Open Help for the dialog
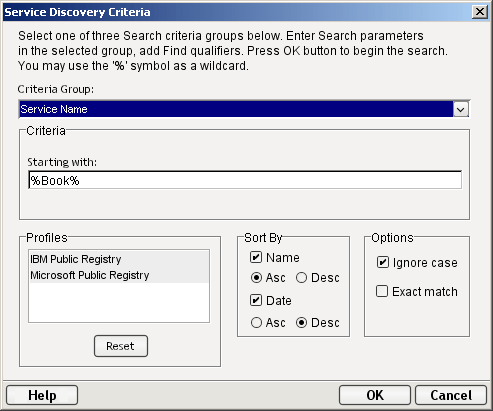 (42, 395)
